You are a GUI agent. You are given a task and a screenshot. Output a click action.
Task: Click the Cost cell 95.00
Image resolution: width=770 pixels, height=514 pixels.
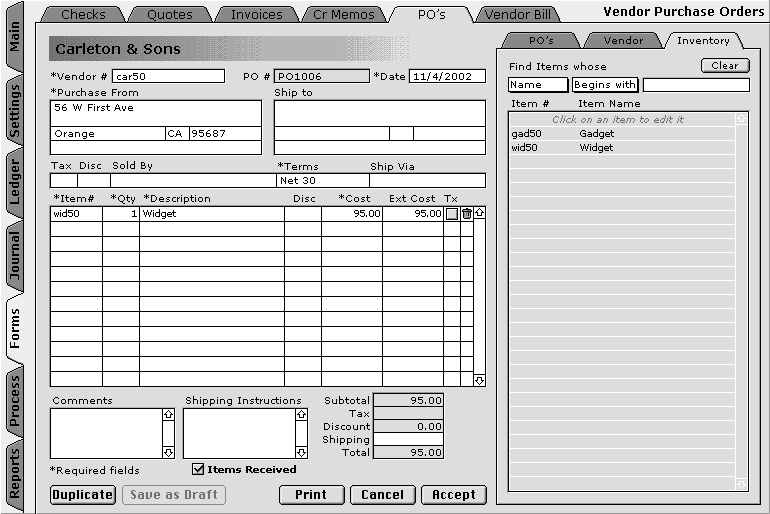tap(352, 214)
